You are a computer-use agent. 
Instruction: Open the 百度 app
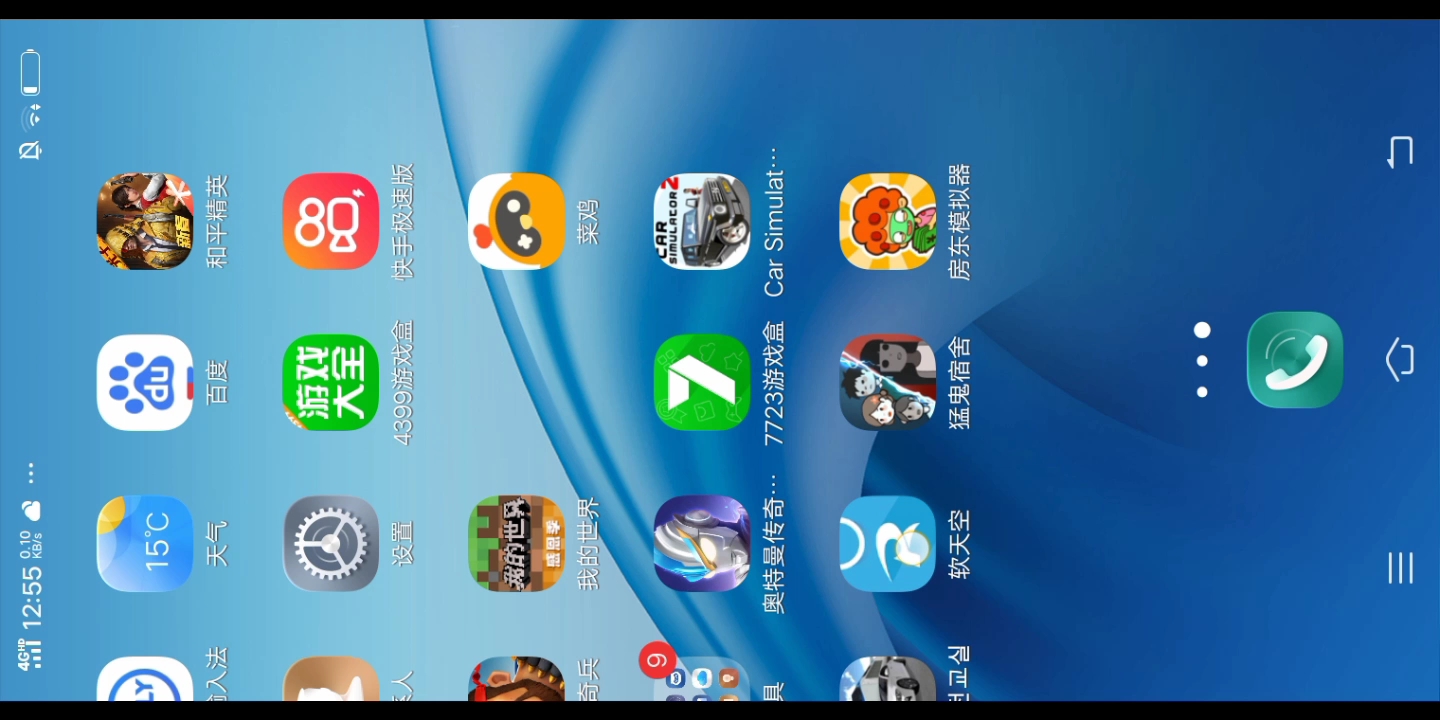[x=145, y=382]
